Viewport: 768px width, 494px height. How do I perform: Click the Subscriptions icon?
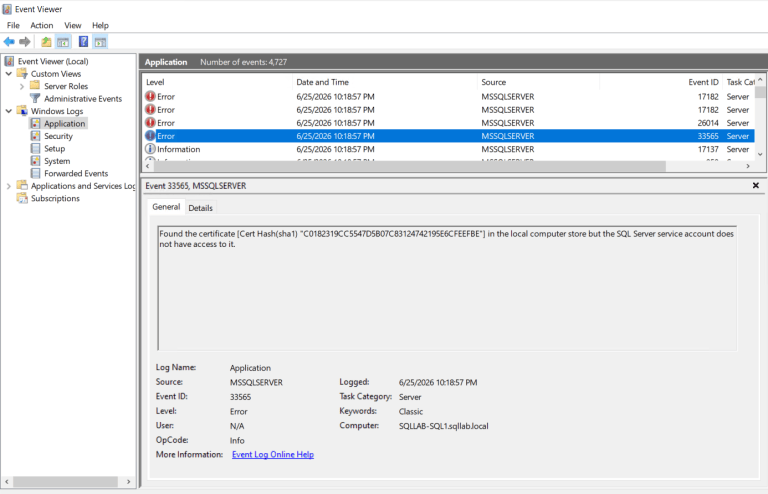pyautogui.click(x=22, y=198)
